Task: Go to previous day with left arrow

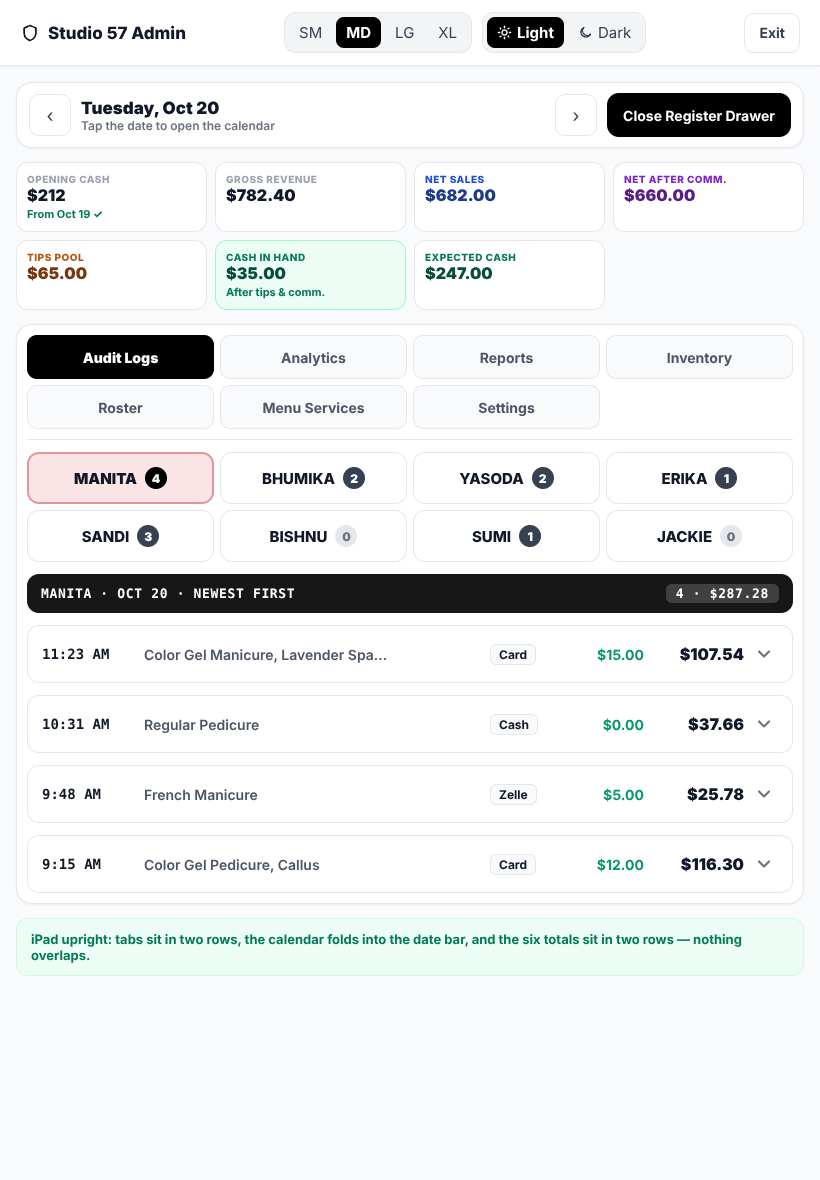Action: (50, 116)
